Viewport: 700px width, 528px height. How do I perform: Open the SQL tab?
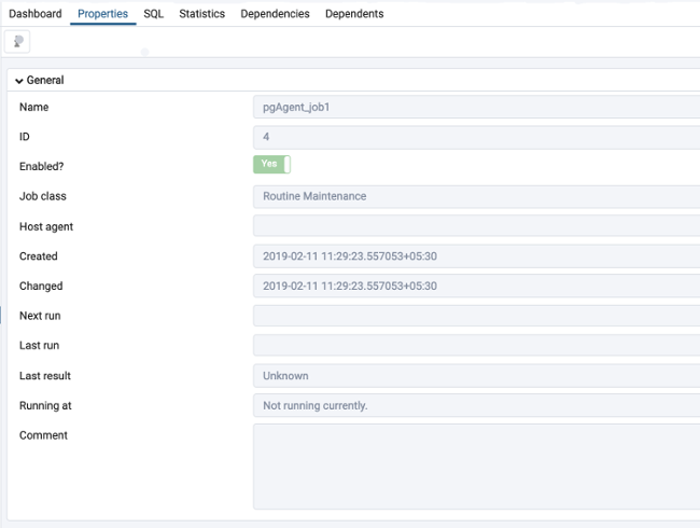(x=153, y=14)
